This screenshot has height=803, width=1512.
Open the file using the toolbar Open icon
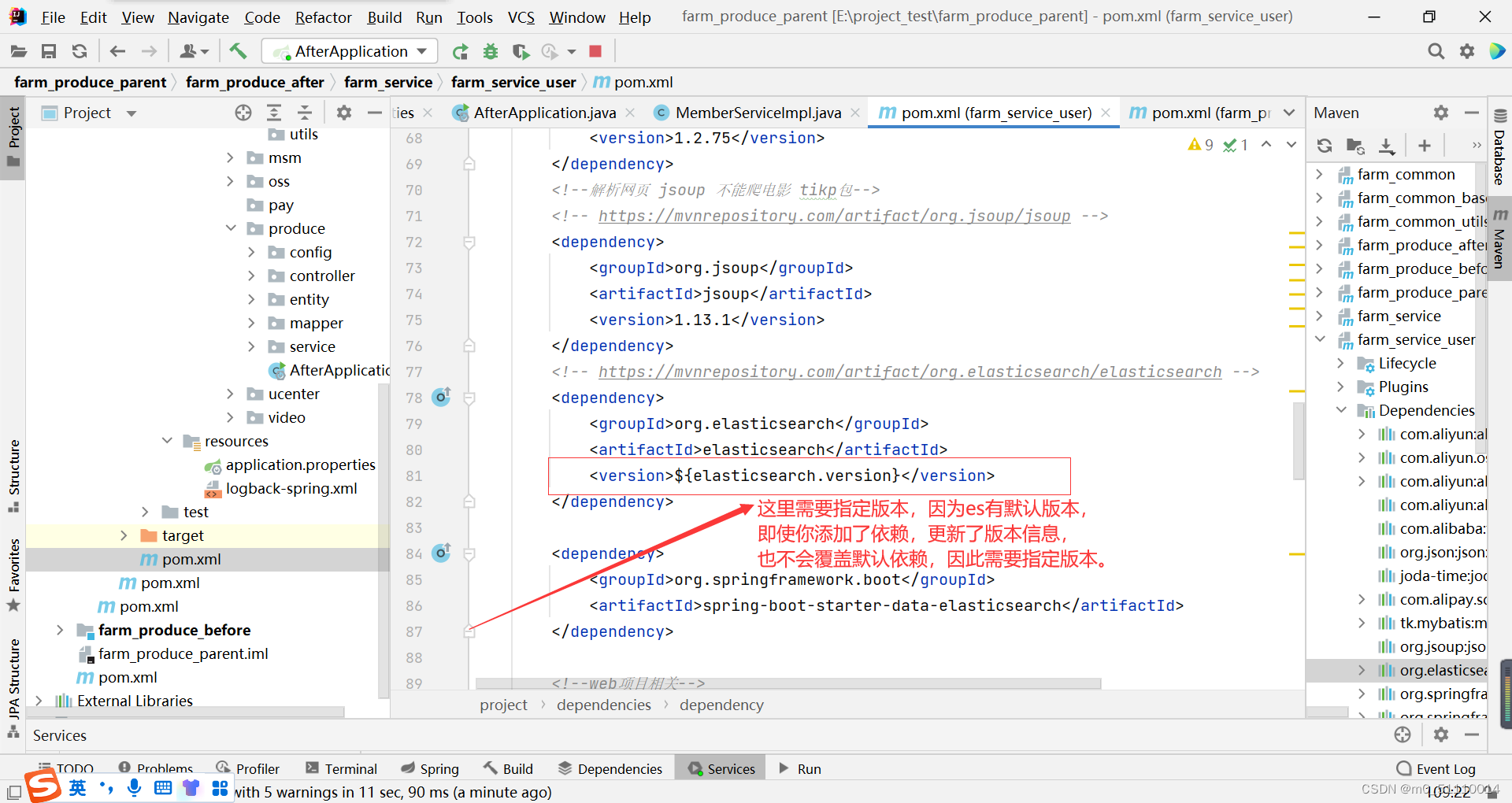point(19,51)
